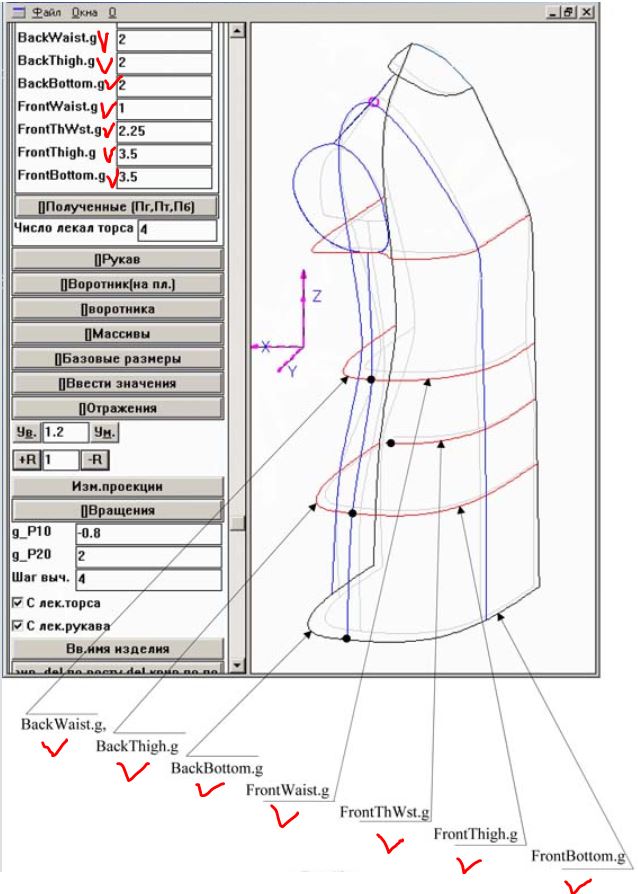Expand the []Вращения section

[x=117, y=510]
